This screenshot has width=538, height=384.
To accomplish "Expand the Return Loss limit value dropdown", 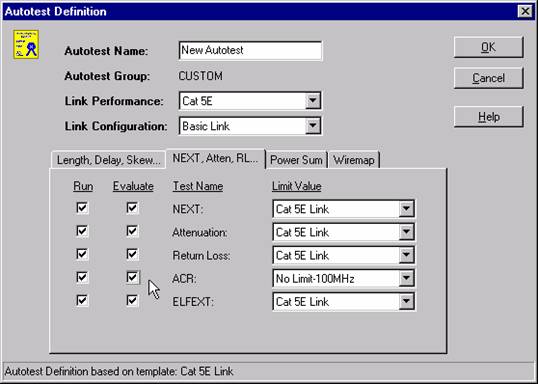I will pos(406,255).
